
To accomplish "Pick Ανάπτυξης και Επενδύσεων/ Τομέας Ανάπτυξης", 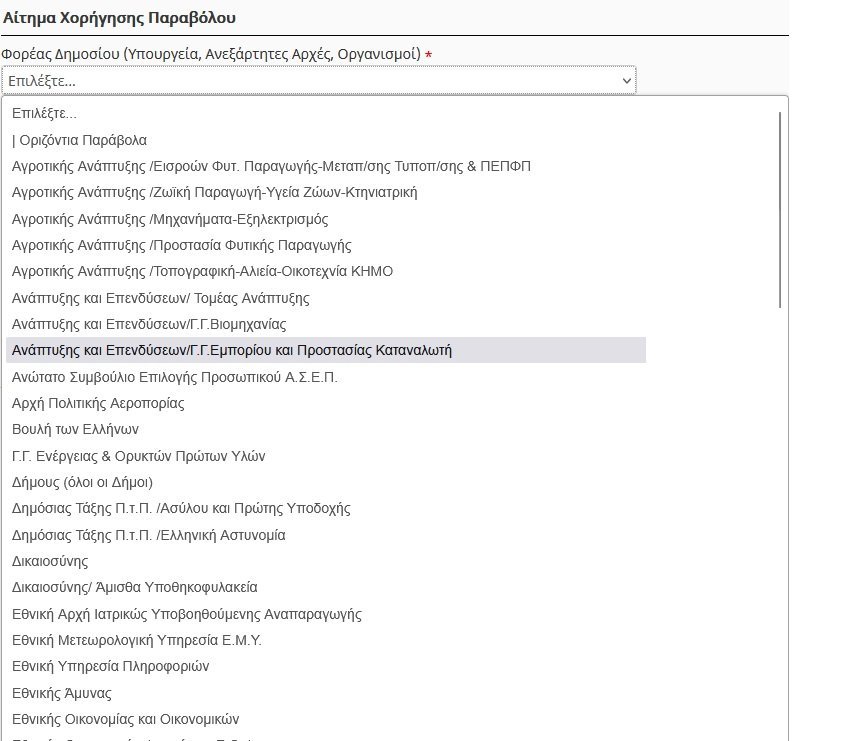I will click(x=160, y=298).
